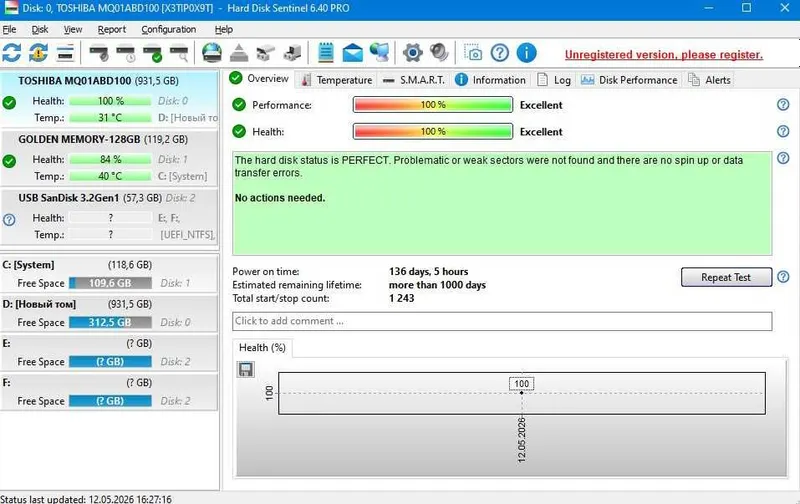Image resolution: width=800 pixels, height=504 pixels.
Task: Select the F: partition entry
Action: tap(109, 392)
